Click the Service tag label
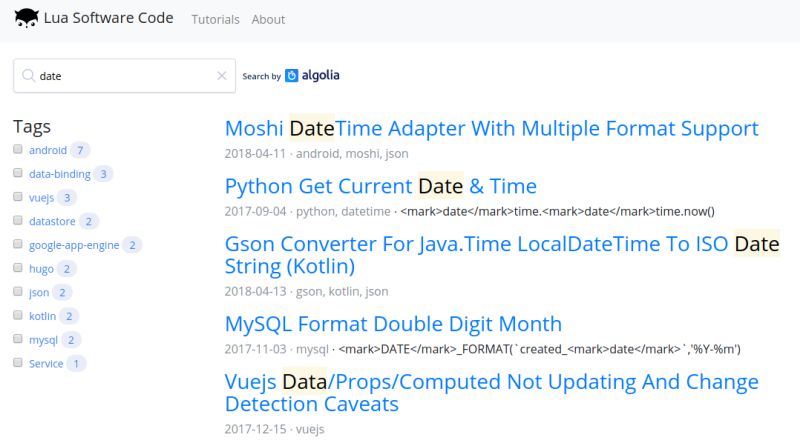 [x=46, y=363]
